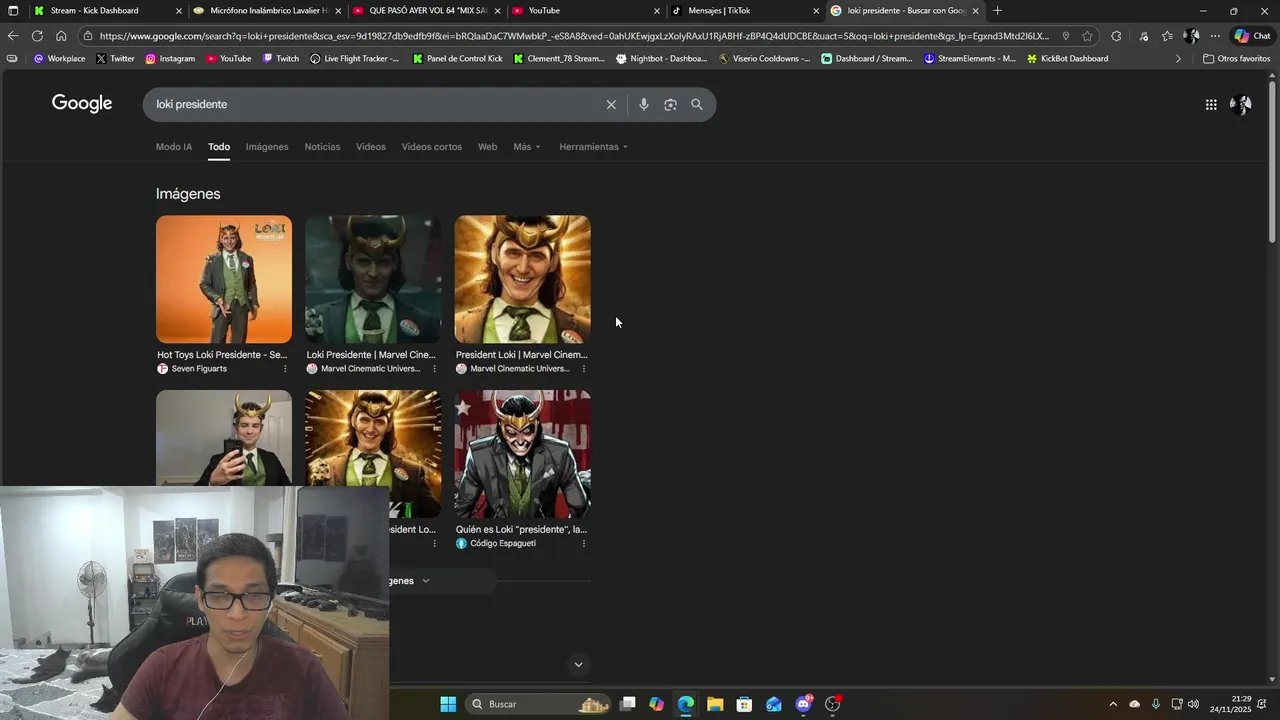Open the Código Espagueti comic Loki image
Image resolution: width=1280 pixels, height=720 pixels.
[523, 454]
